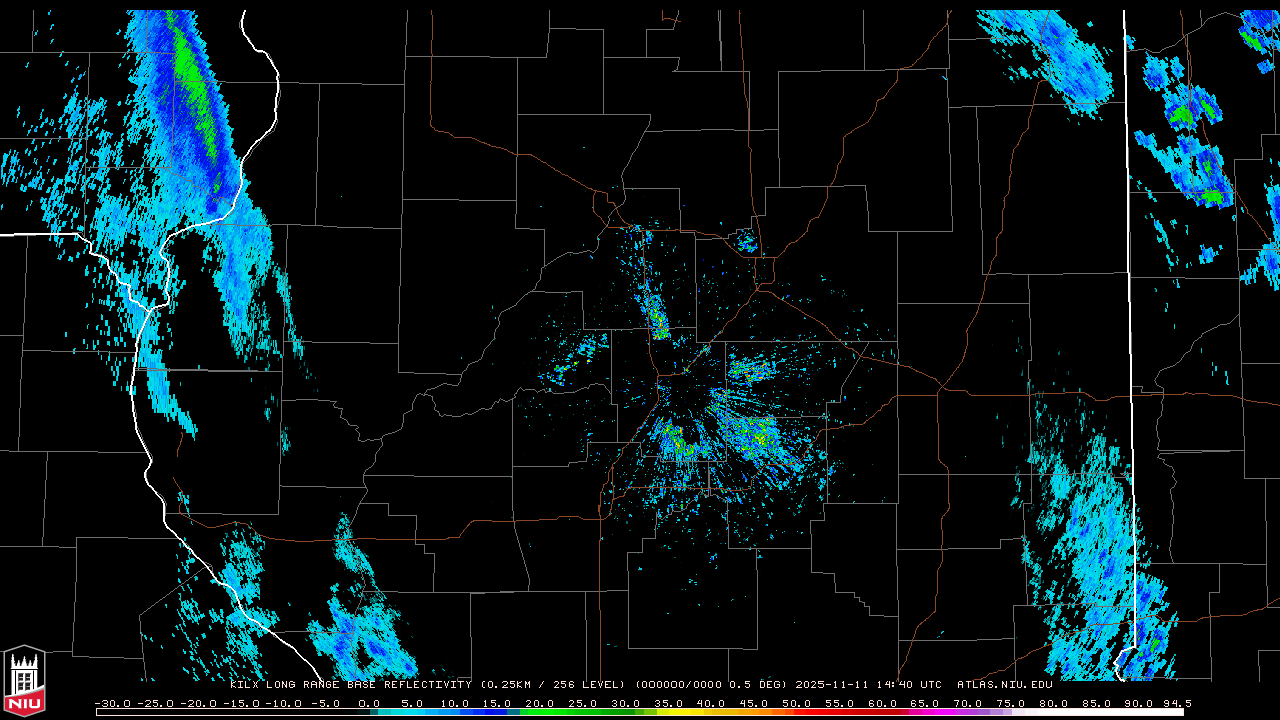The image size is (1280, 720).
Task: Click the "80.0" scale label
Action: [x=1055, y=703]
